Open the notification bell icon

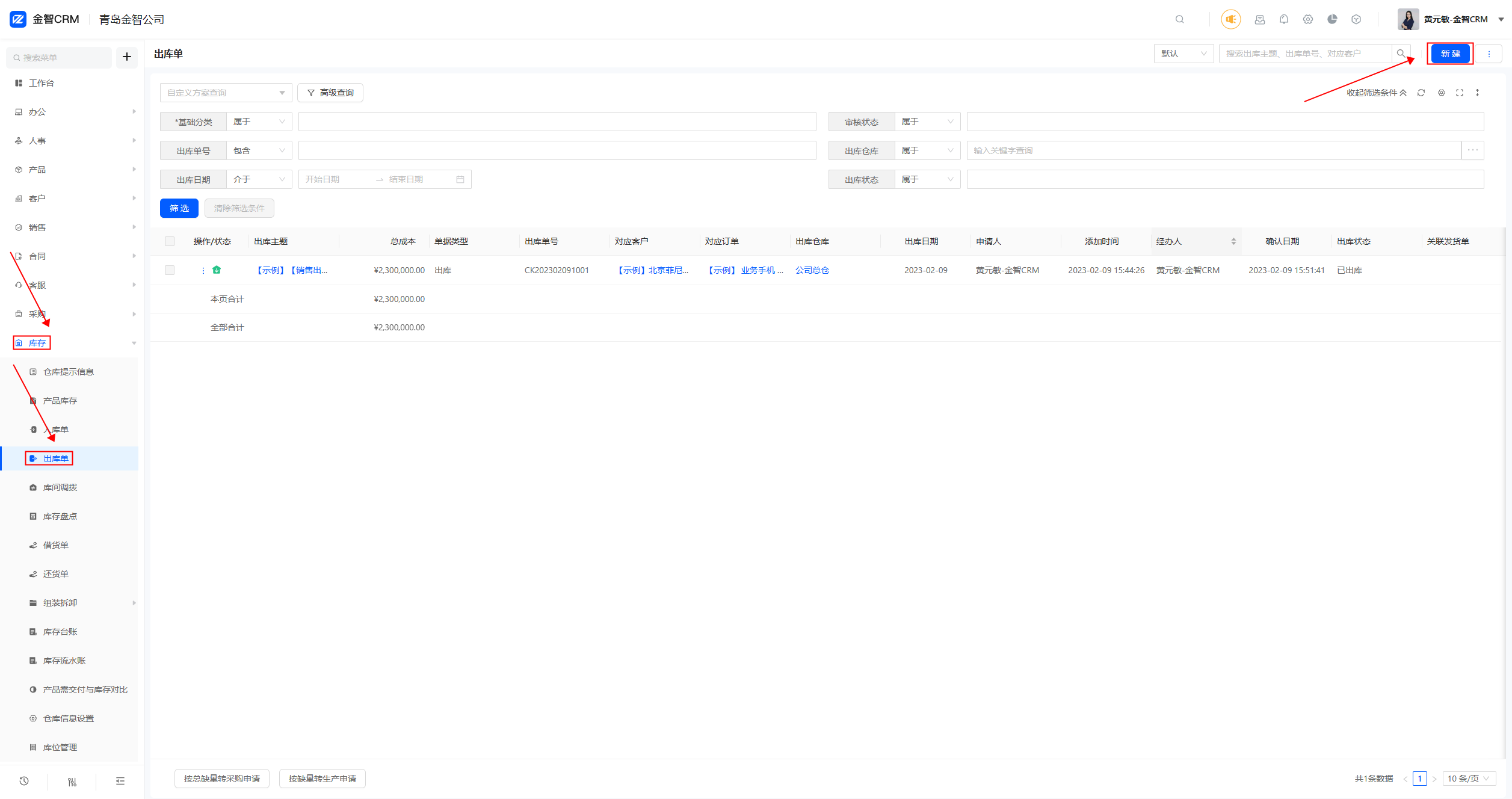click(1283, 19)
